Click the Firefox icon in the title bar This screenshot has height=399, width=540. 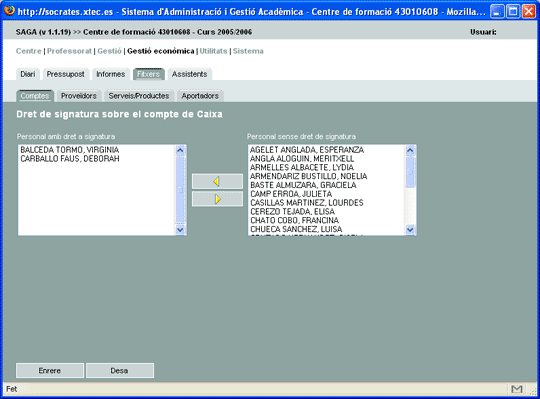[x=9, y=11]
